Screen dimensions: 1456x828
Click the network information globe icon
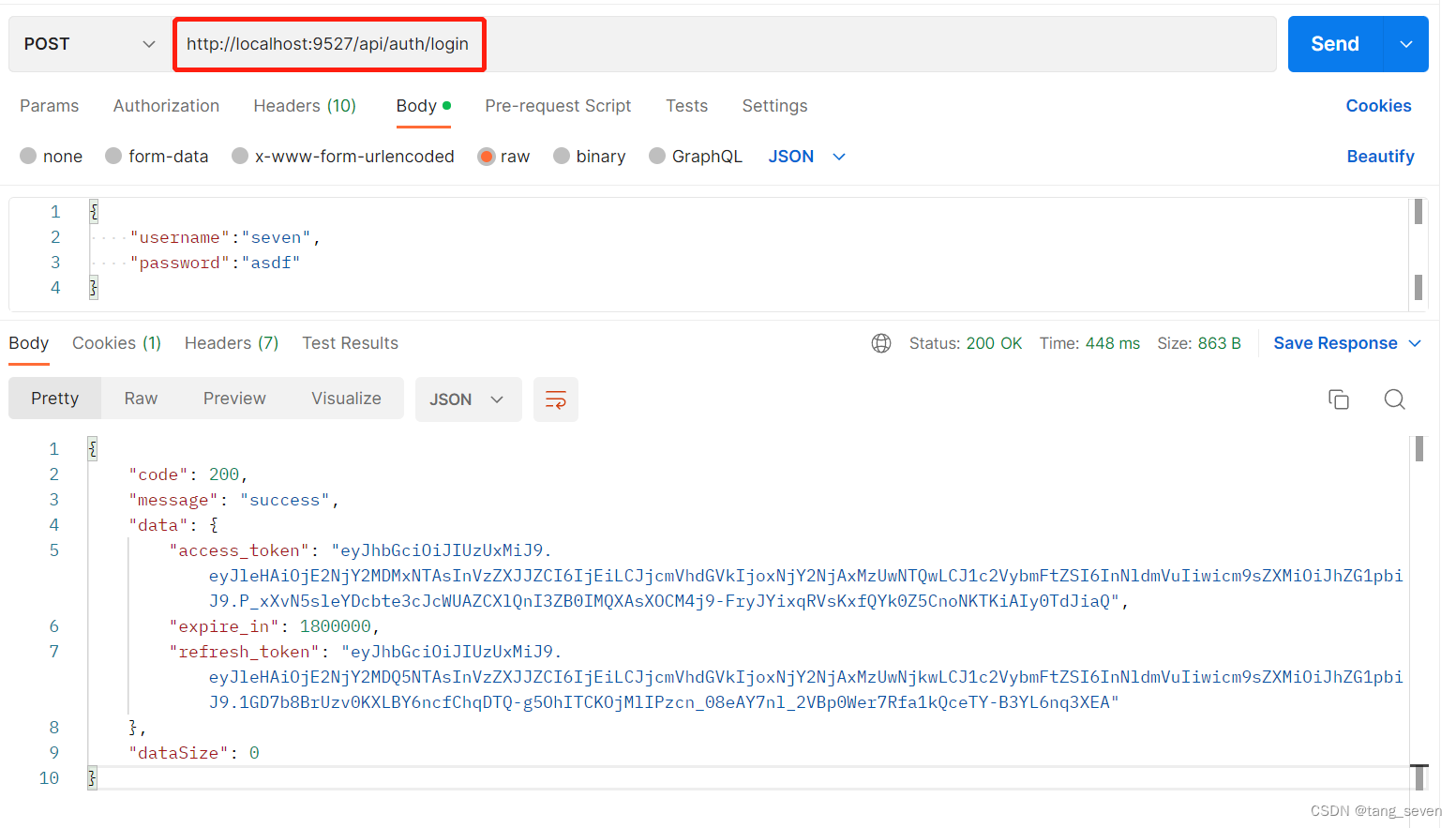pyautogui.click(x=881, y=343)
